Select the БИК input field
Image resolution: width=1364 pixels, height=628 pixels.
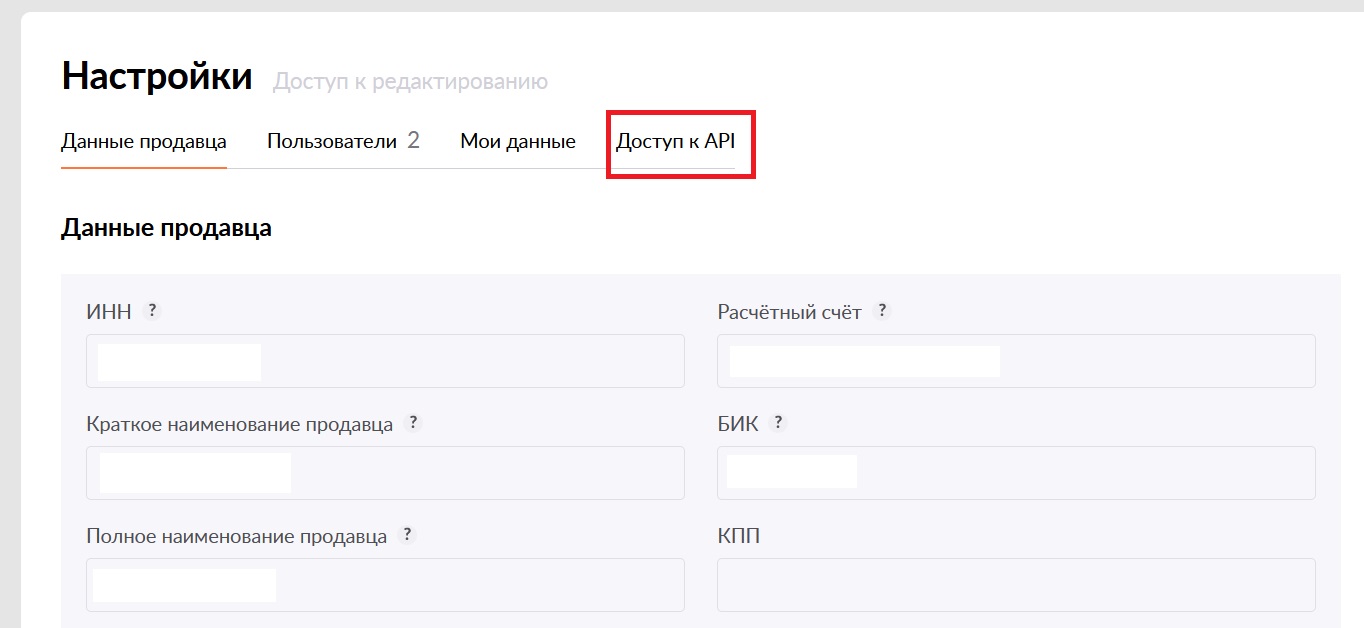(x=1016, y=473)
